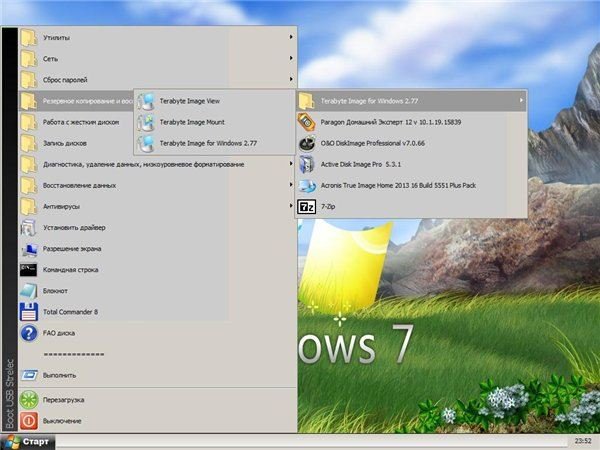The height and width of the screenshot is (450, 600).
Task: Click Выключение label
Action: [x=62, y=421]
